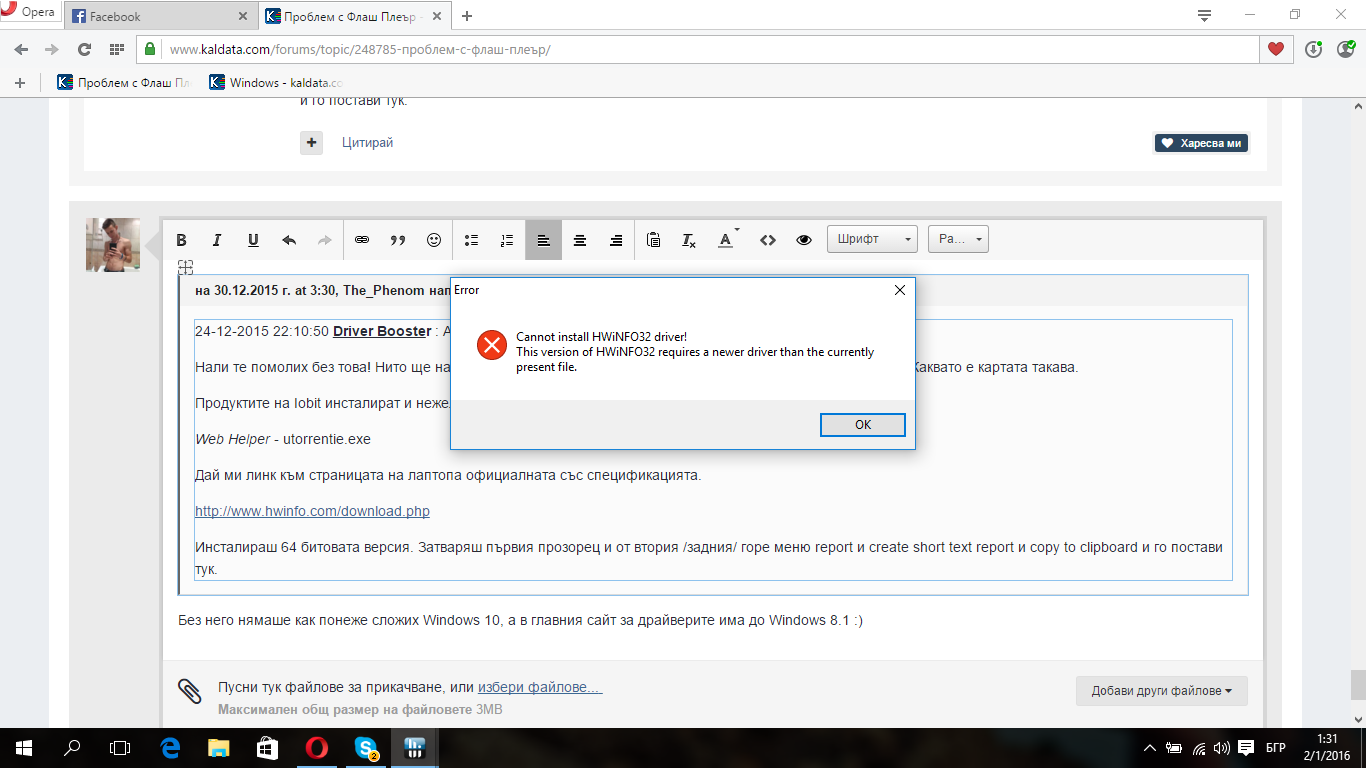
Task: Center align the text
Action: click(580, 240)
